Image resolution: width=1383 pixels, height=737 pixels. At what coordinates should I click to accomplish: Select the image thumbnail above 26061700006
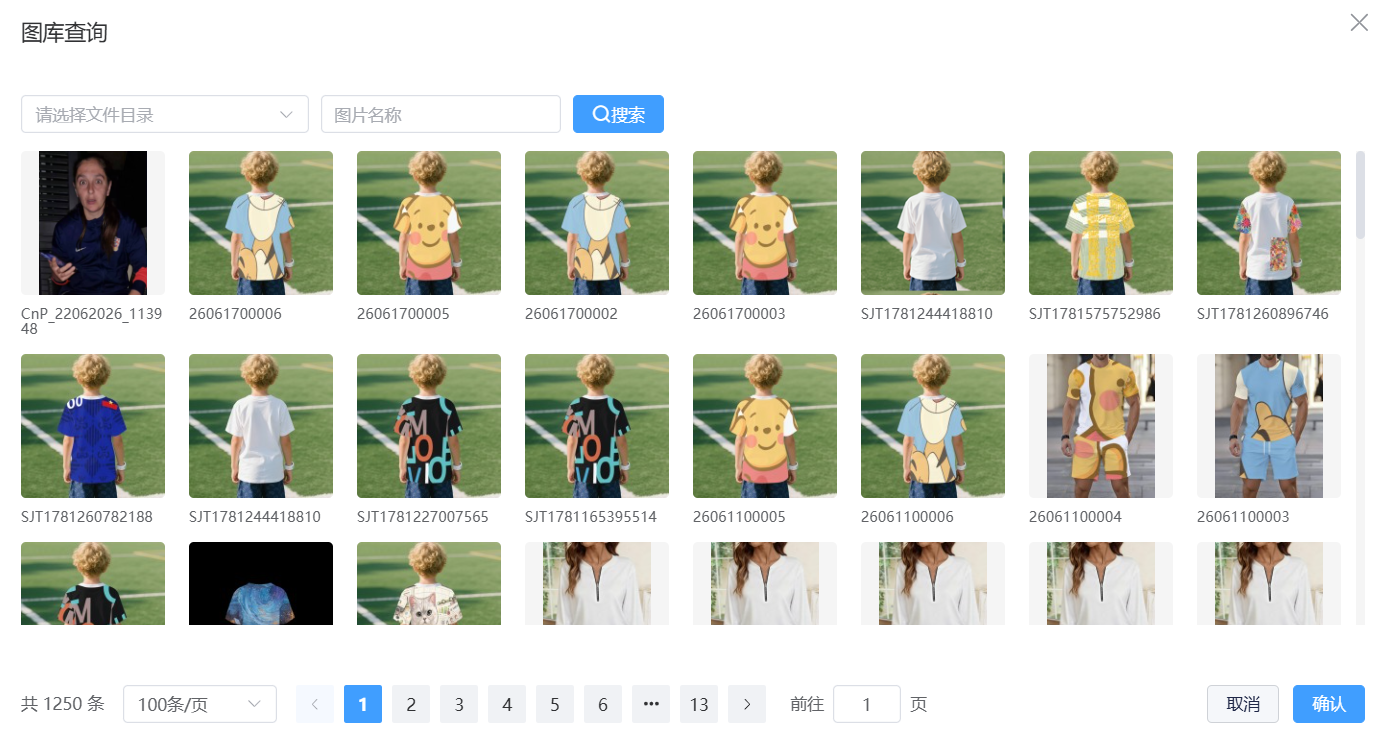click(x=261, y=223)
